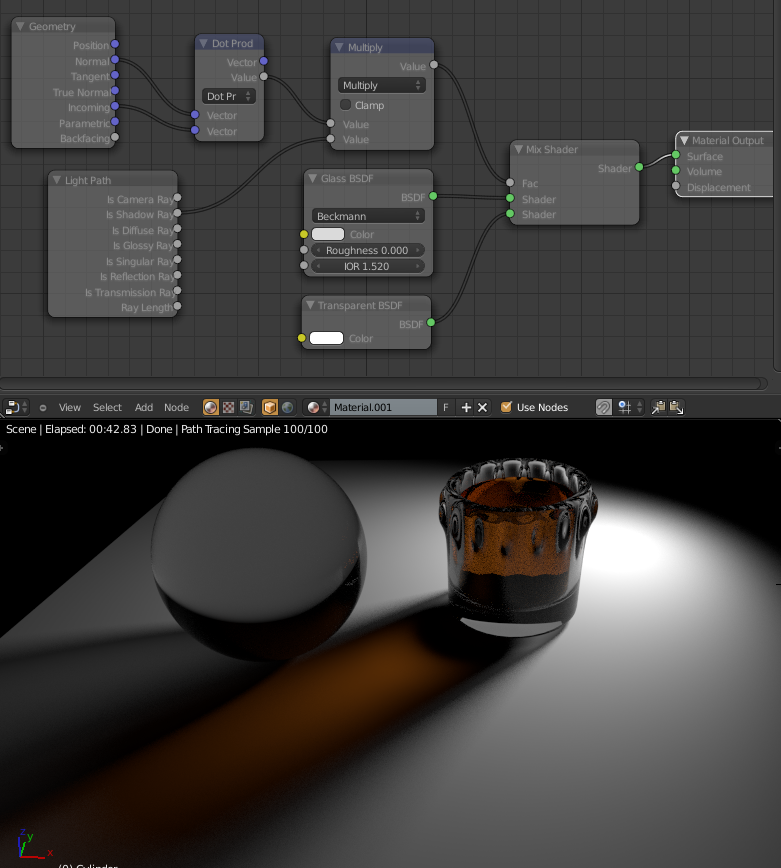Collapse the Material Output node triangle

[685, 141]
